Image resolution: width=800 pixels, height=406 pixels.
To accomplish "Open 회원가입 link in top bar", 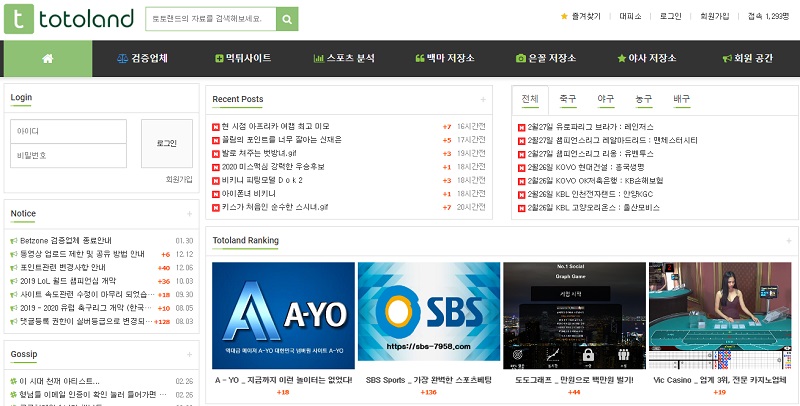I will pos(715,16).
